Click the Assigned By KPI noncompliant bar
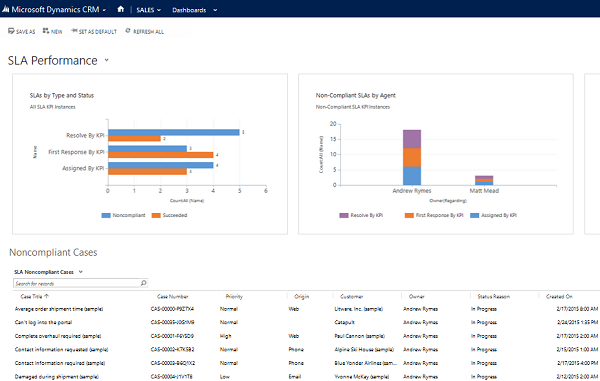Image resolution: width=600 pixels, height=381 pixels. point(161,165)
